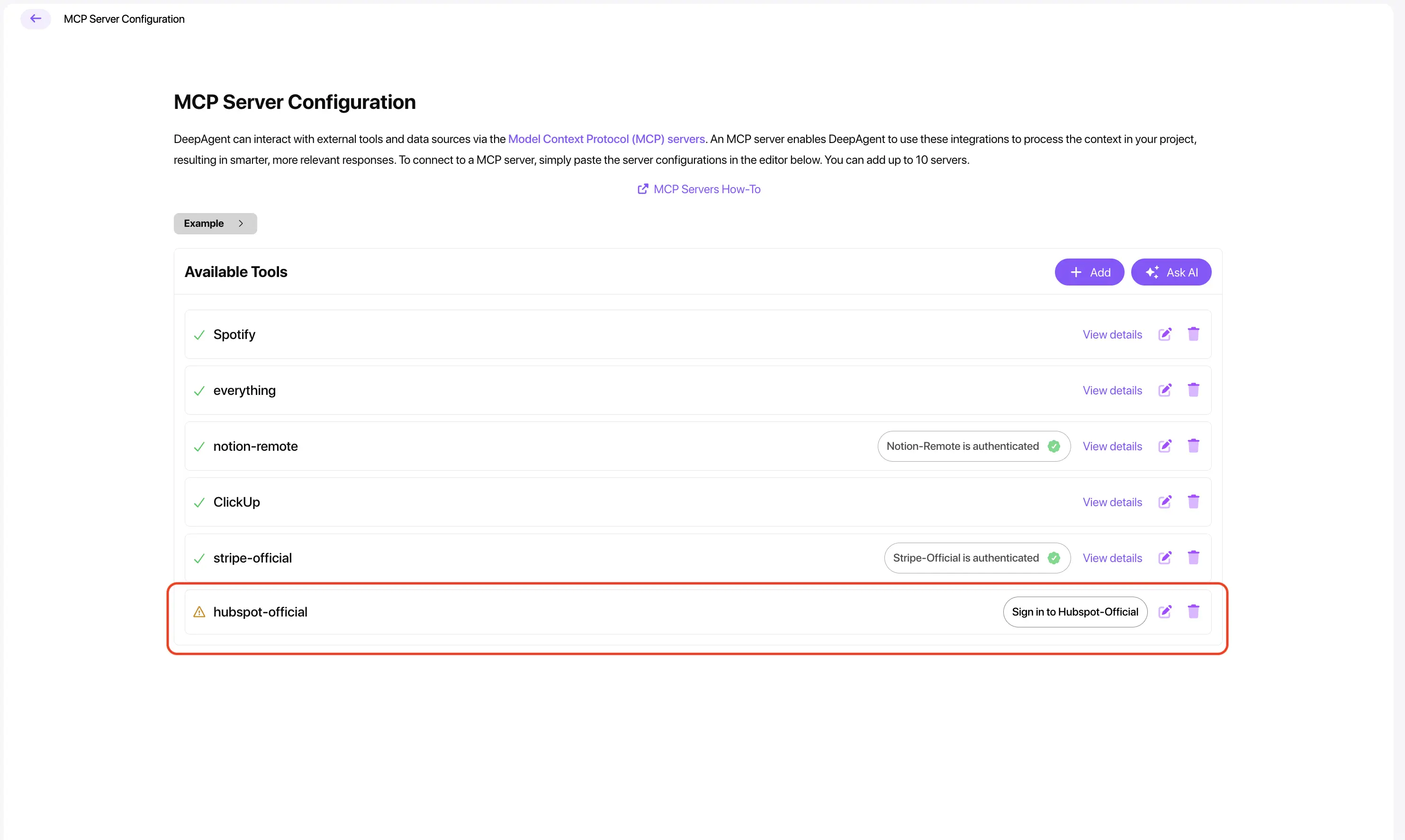Edit the notion-remote server configuration
The height and width of the screenshot is (840, 1405).
[1164, 446]
